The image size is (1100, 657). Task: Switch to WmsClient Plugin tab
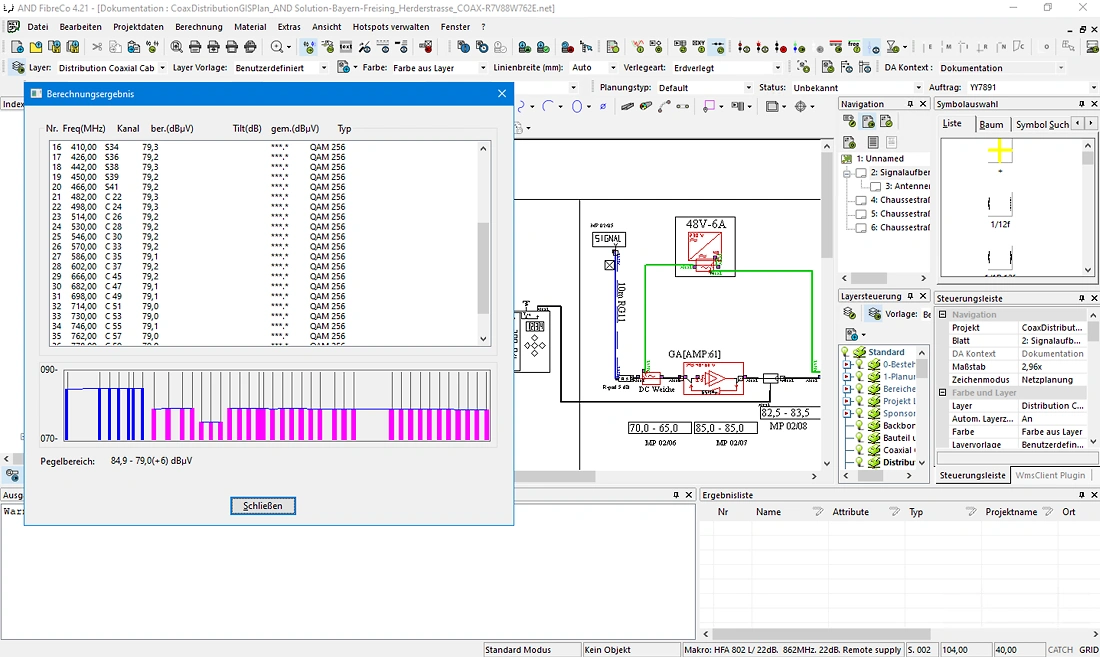point(1049,475)
